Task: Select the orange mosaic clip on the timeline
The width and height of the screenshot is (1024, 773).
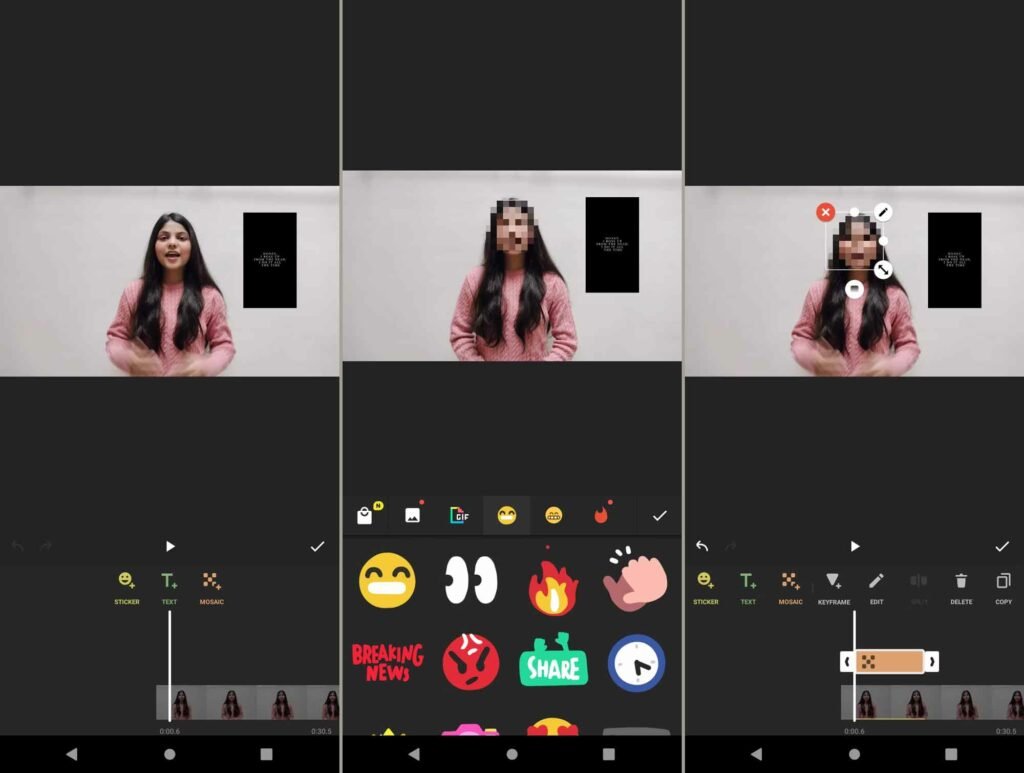Action: pos(890,661)
